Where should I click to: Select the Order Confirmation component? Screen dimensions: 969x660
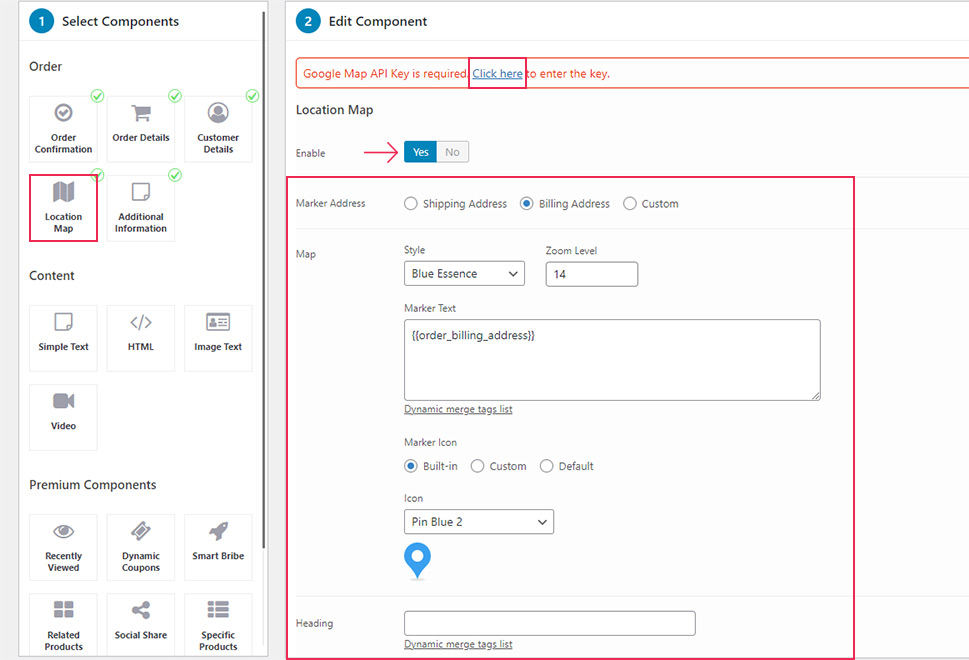pos(63,129)
